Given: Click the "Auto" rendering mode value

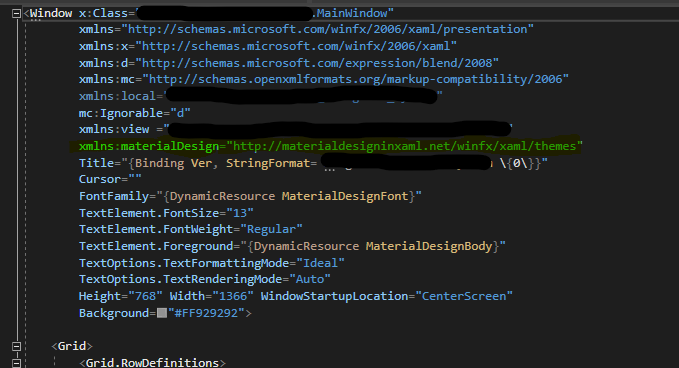Looking at the screenshot, I should point(310,279).
